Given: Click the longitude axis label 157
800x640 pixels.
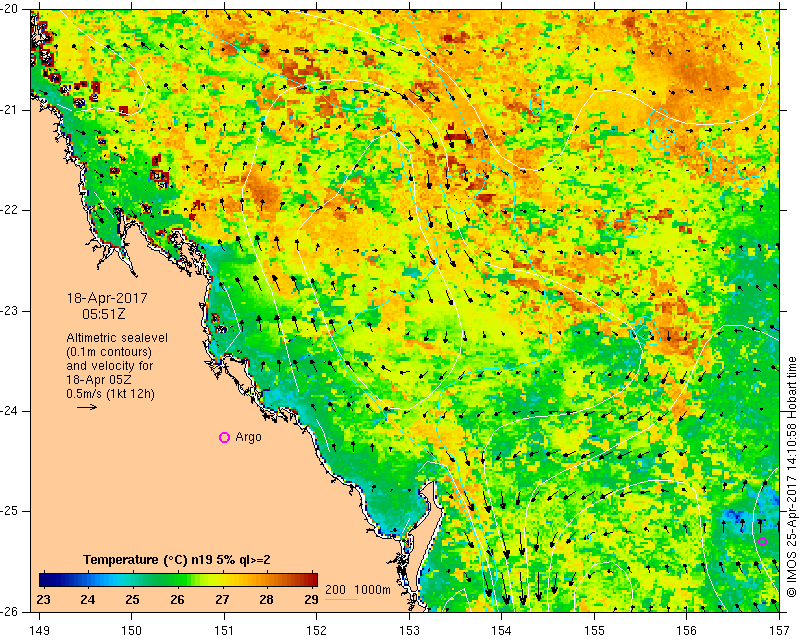Looking at the screenshot, I should [x=779, y=631].
